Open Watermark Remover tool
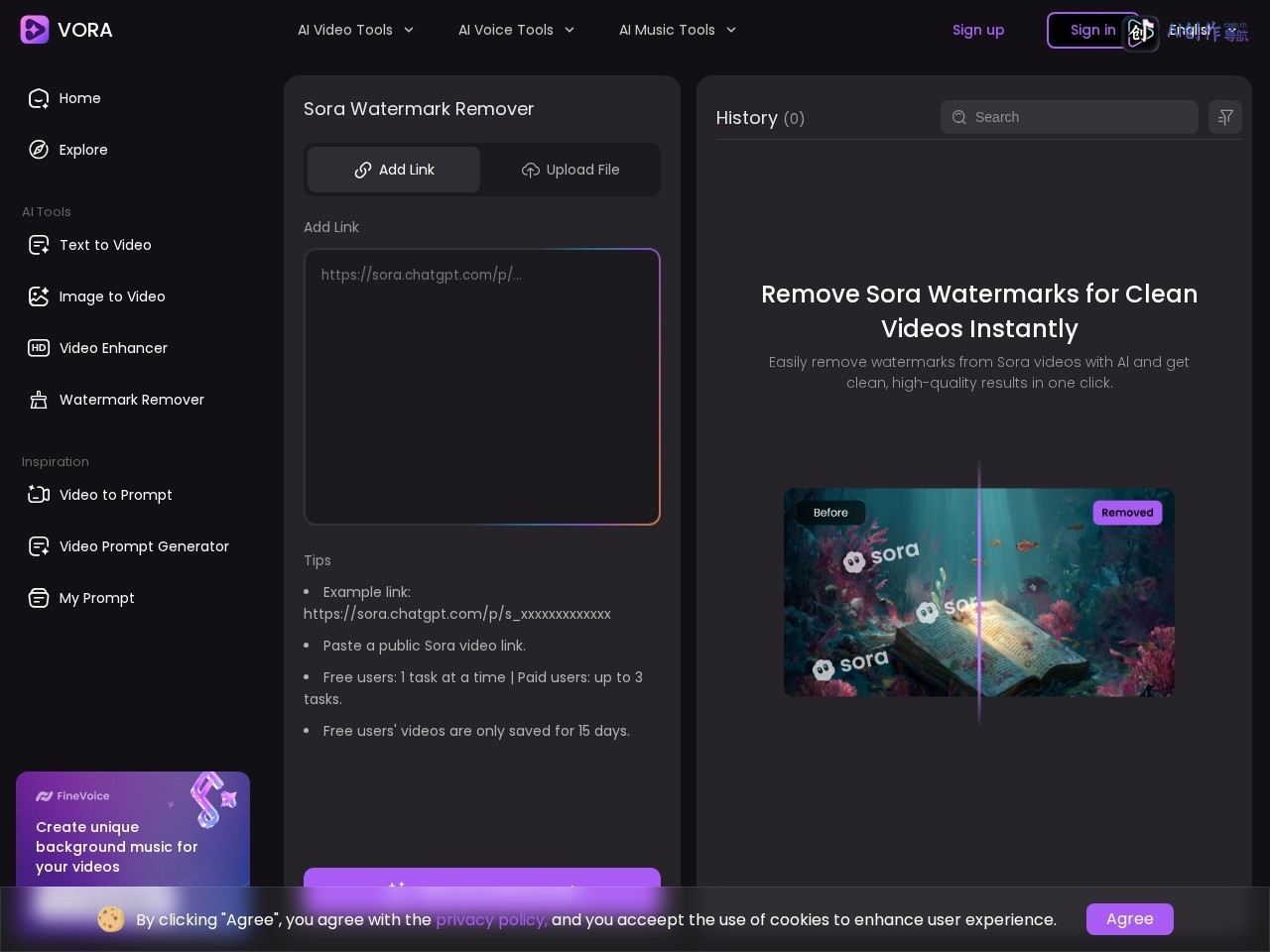Viewport: 1270px width, 952px height. tap(133, 400)
